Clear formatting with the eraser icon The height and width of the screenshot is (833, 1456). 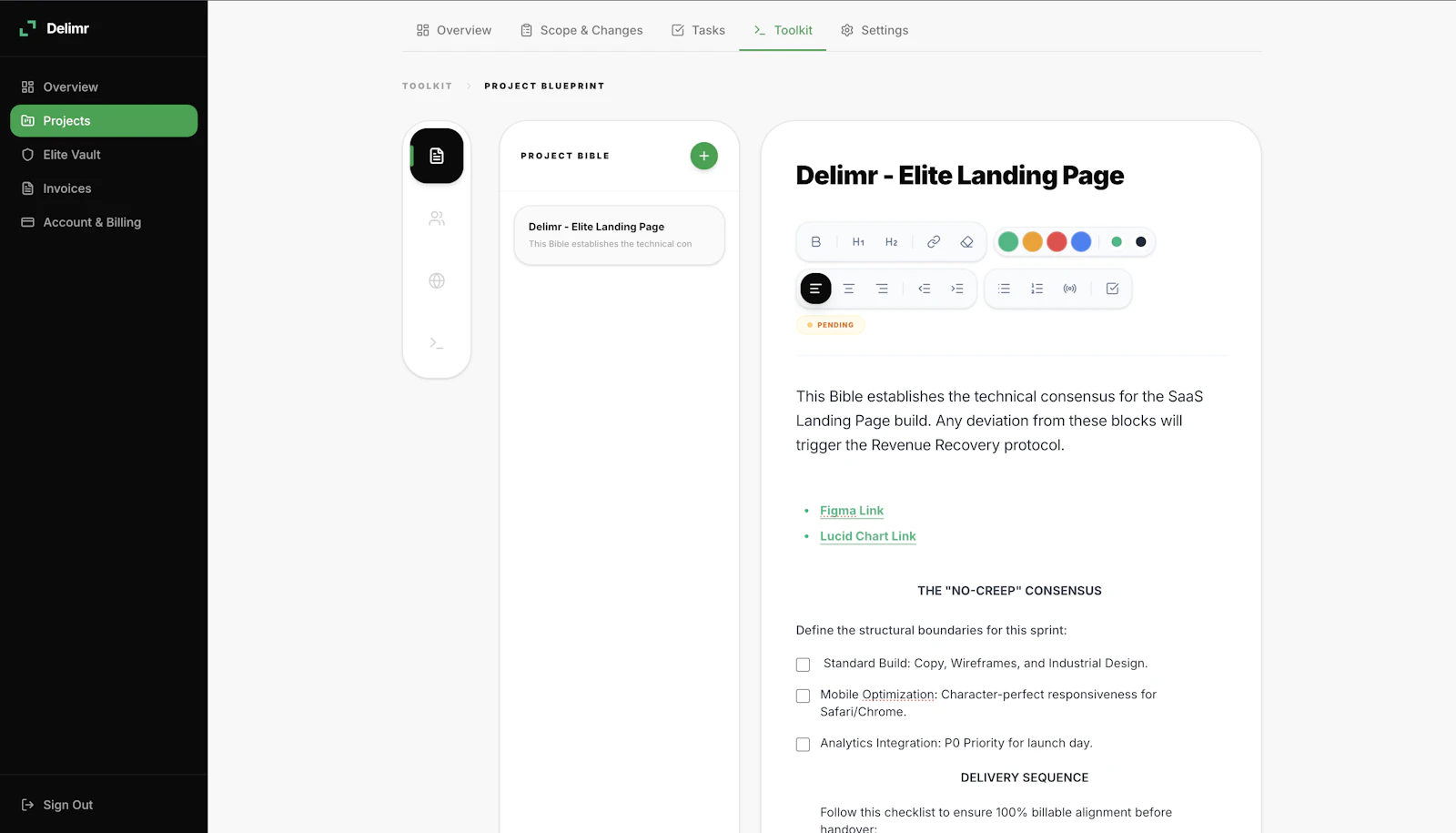click(966, 242)
